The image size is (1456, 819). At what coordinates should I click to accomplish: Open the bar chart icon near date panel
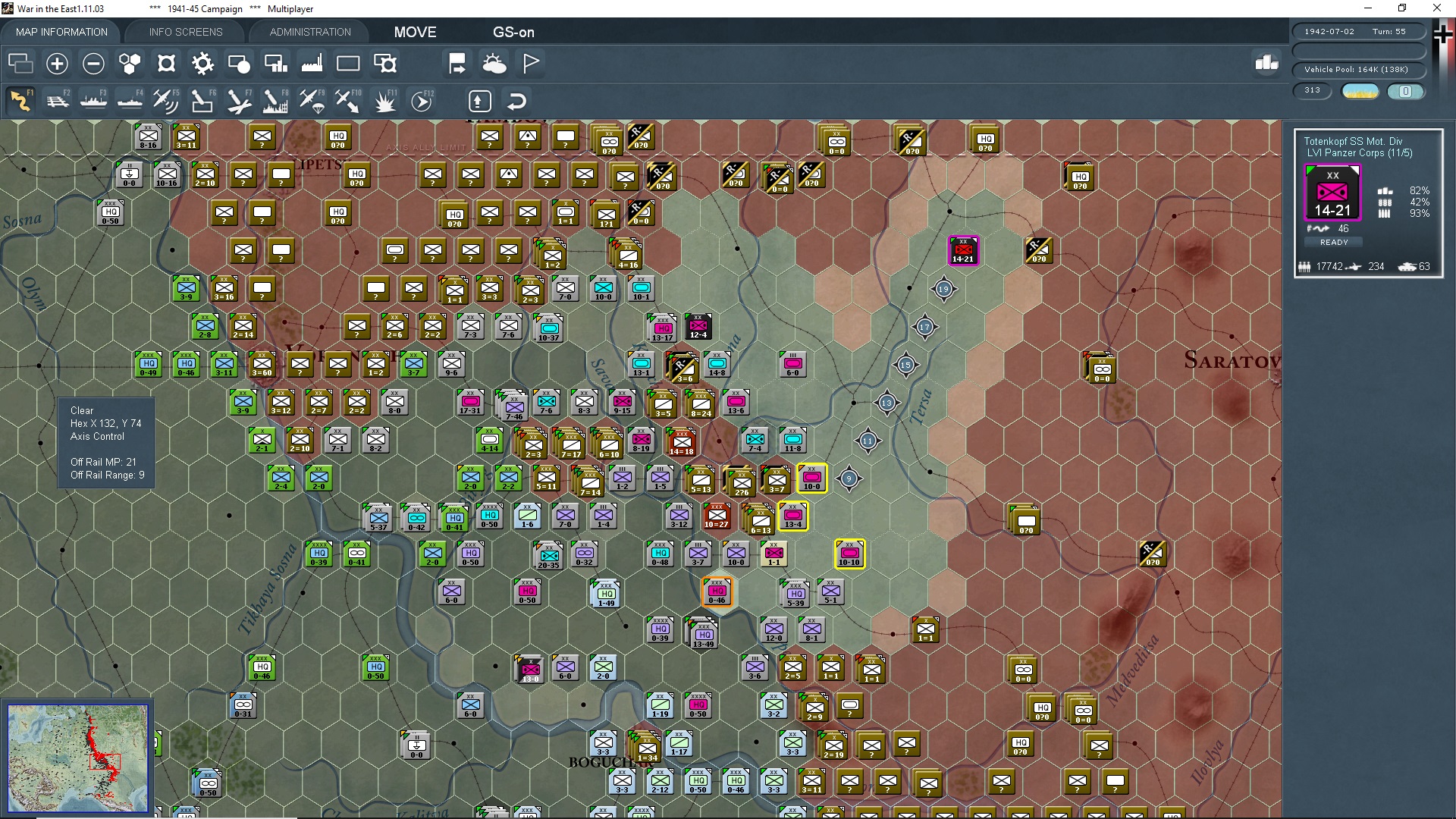point(1266,62)
